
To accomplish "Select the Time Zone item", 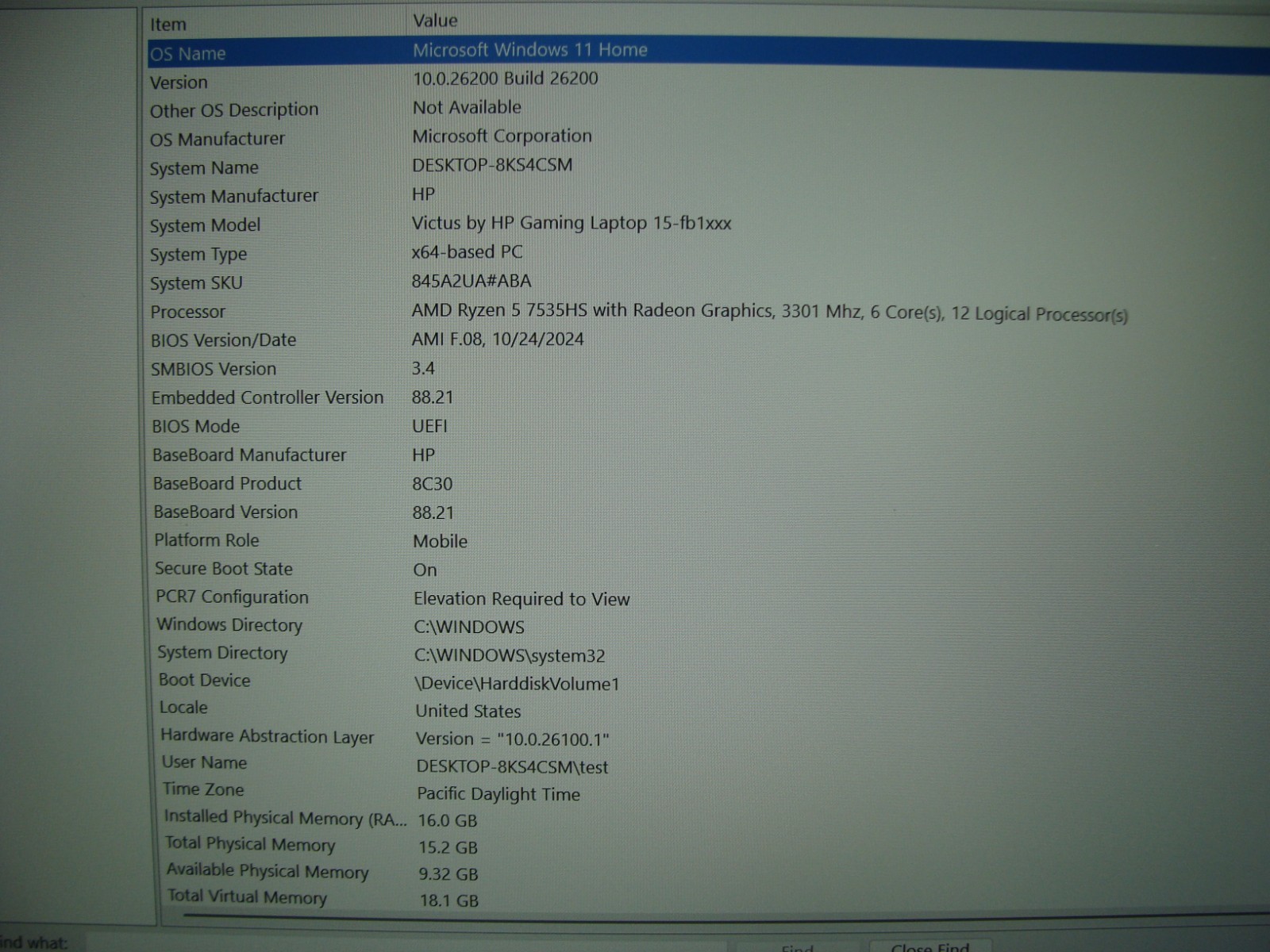I will (x=203, y=789).
